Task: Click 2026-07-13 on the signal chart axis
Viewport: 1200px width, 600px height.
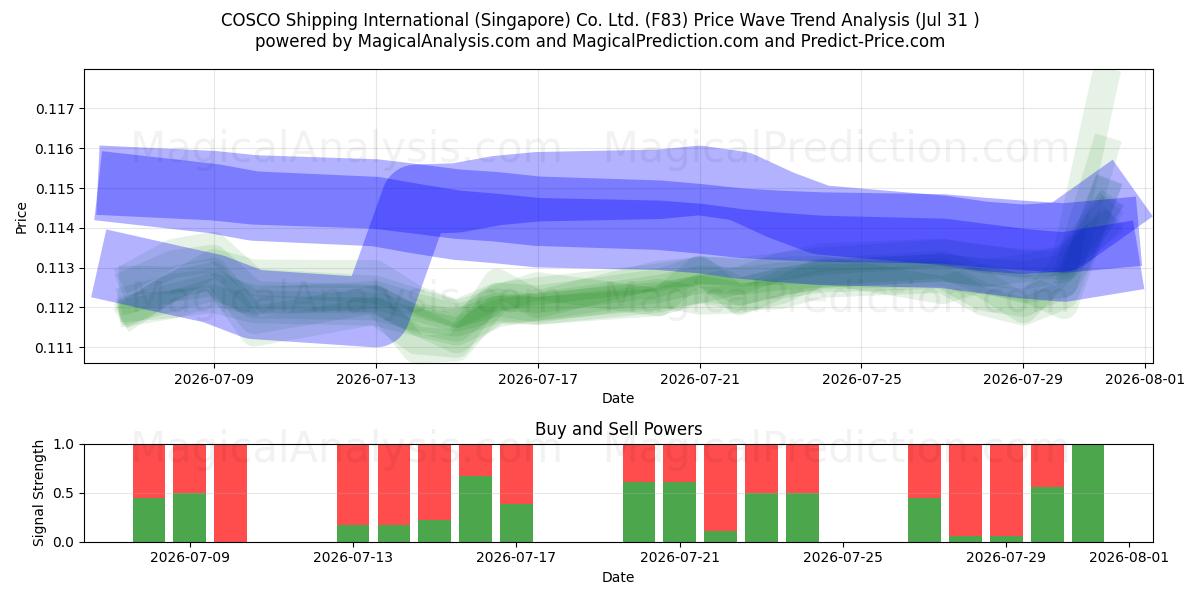Action: [353, 559]
